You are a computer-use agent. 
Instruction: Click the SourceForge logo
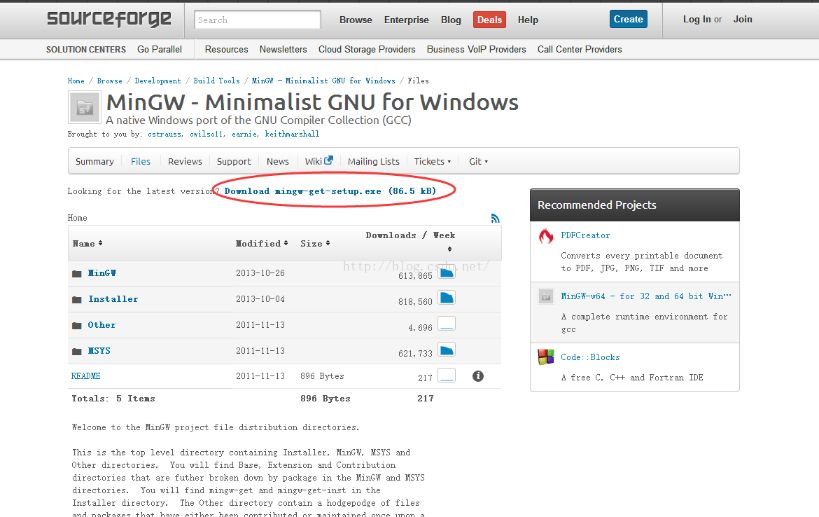[109, 19]
